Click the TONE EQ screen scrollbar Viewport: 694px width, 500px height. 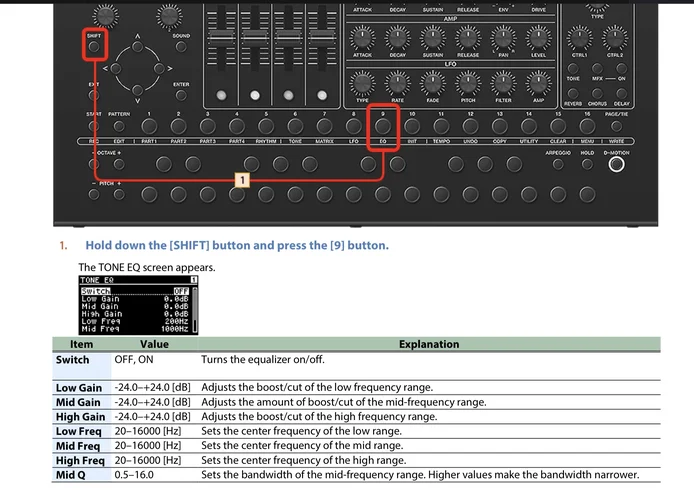point(194,310)
